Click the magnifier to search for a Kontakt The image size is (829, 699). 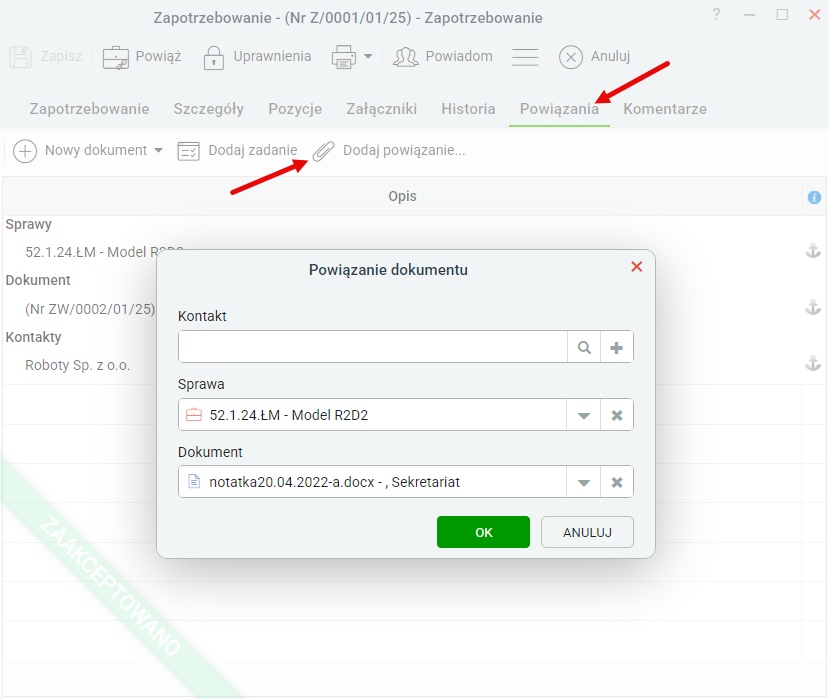tap(584, 347)
